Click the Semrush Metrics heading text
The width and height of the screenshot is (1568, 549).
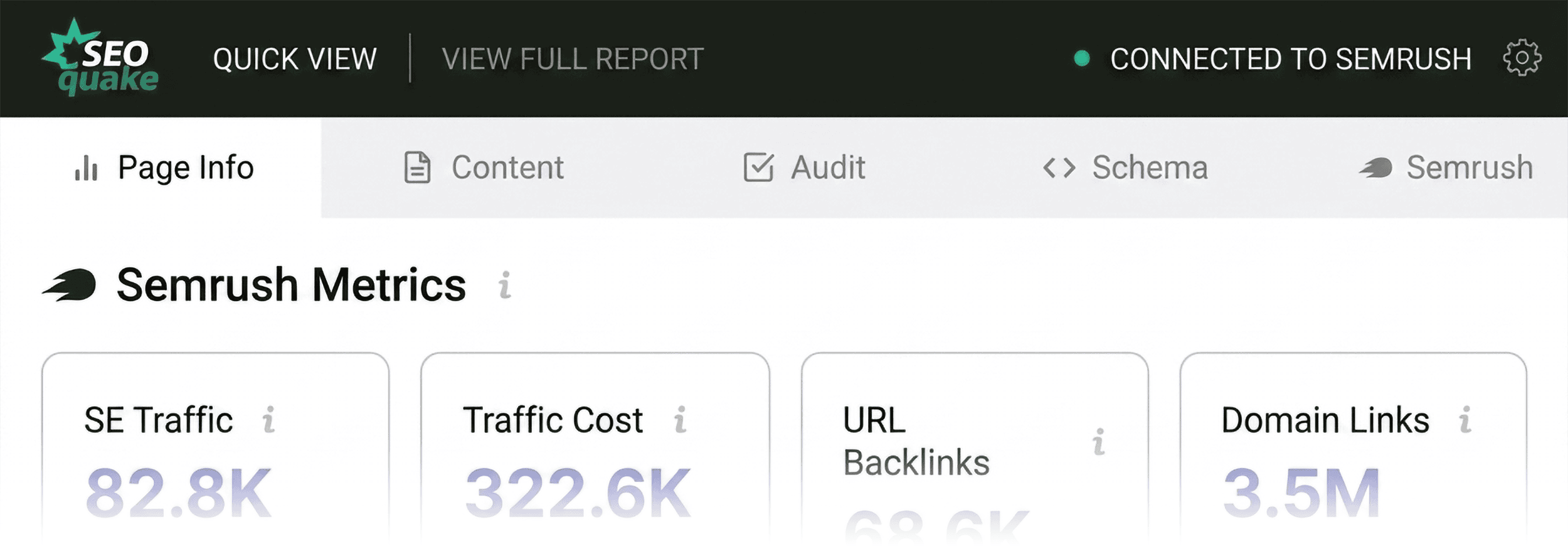[x=292, y=285]
